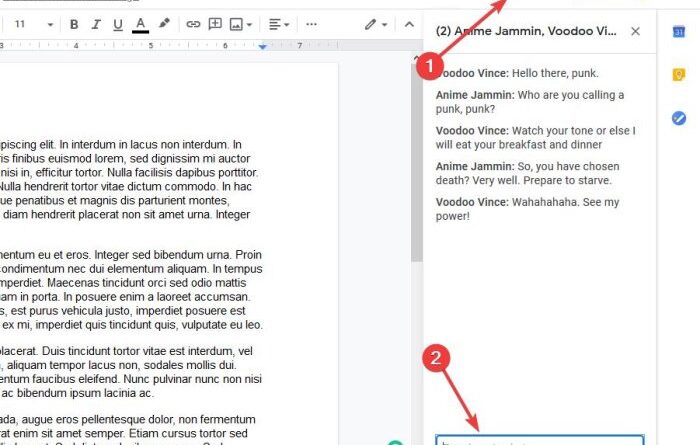
Task: Focus the chat message input box
Action: pos(540,440)
